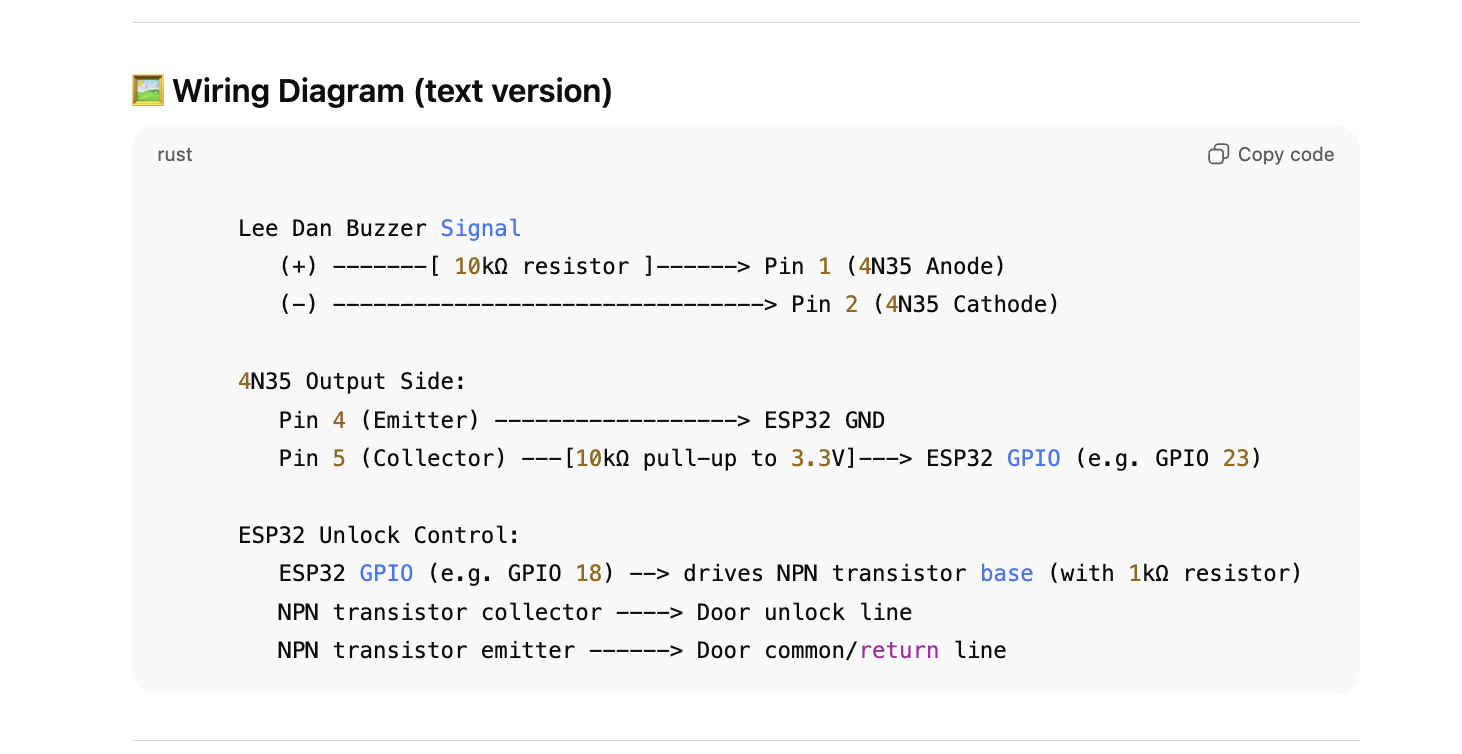Image resolution: width=1462 pixels, height=754 pixels.
Task: Click the picture emoji in the heading
Action: pos(148,90)
